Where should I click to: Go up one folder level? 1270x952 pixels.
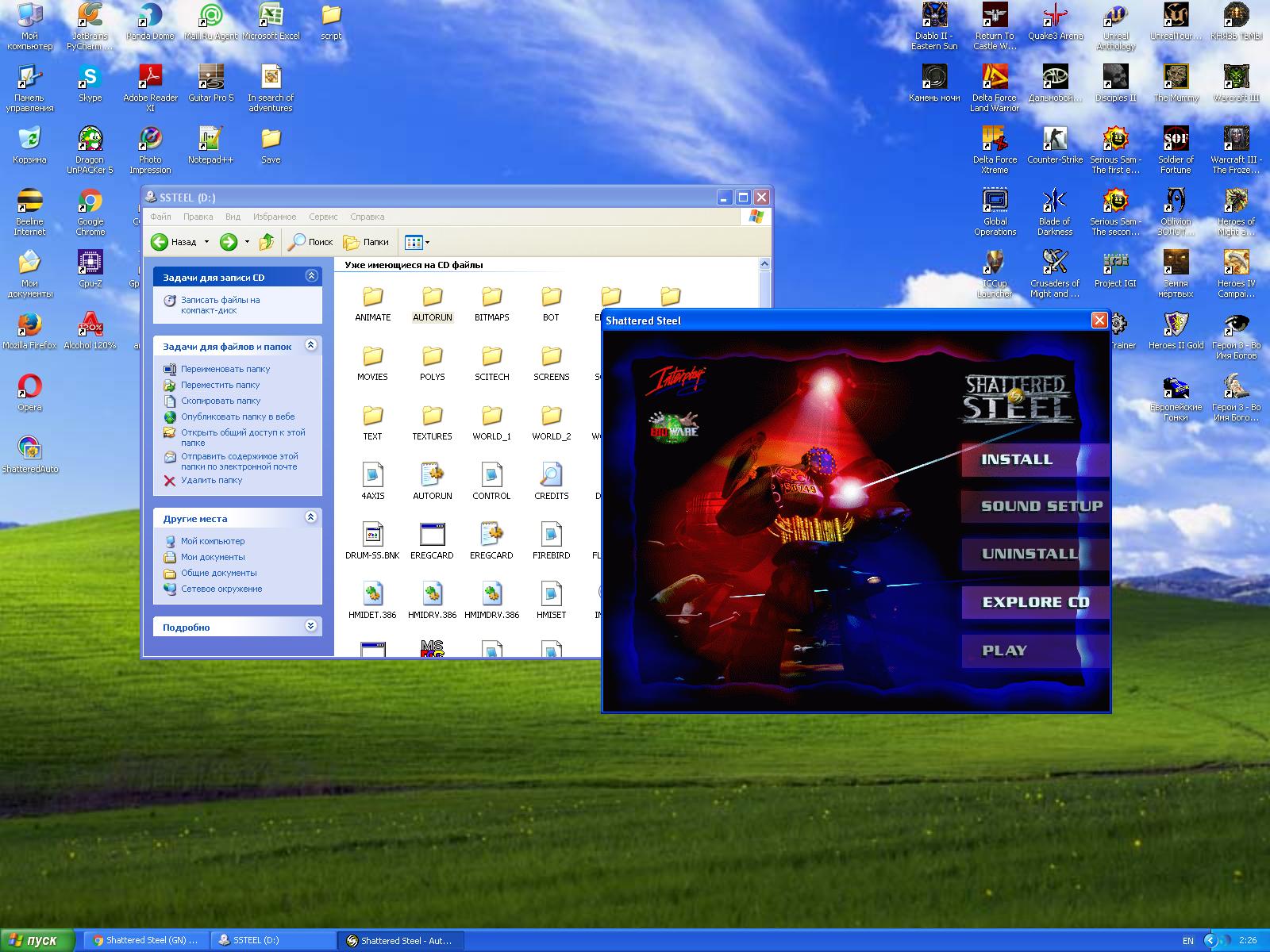coord(267,242)
